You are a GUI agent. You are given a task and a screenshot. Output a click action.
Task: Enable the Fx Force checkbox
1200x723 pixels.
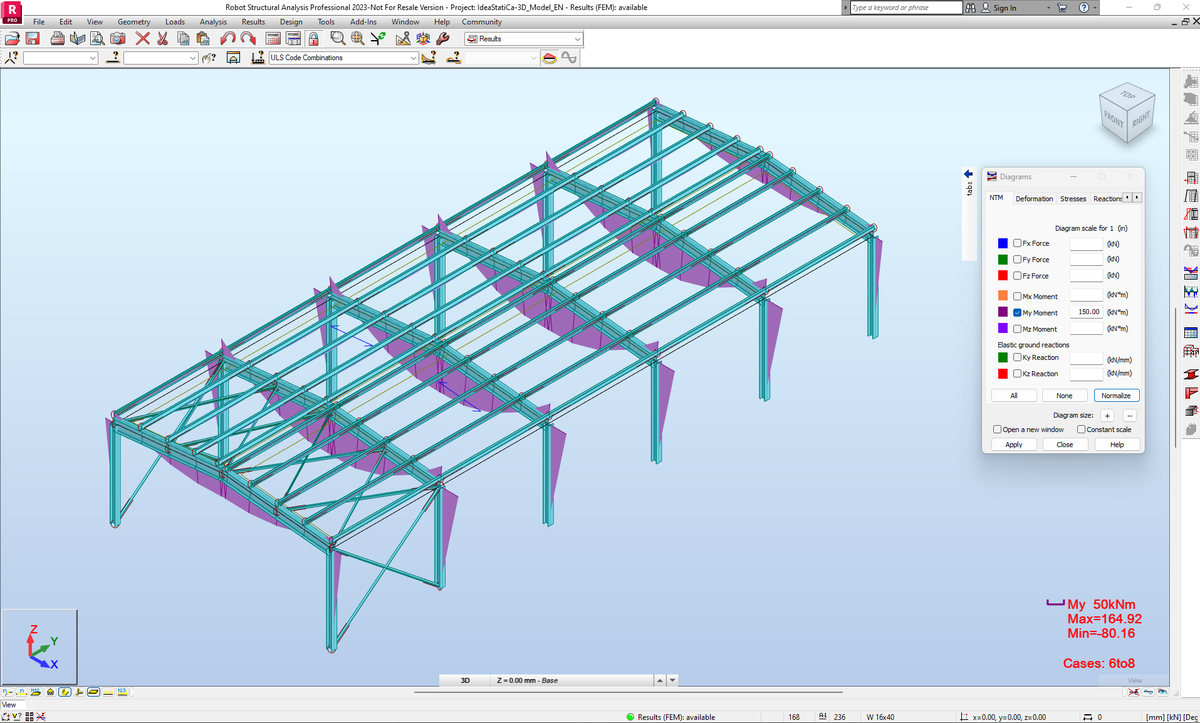click(1015, 243)
